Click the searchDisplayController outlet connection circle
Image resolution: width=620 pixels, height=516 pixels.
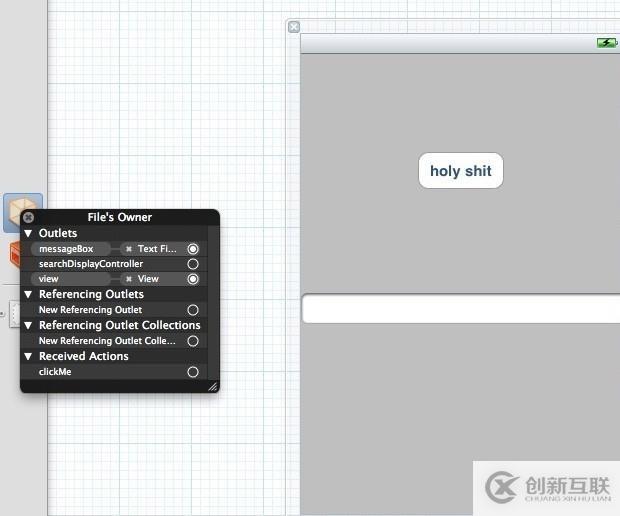coord(193,264)
